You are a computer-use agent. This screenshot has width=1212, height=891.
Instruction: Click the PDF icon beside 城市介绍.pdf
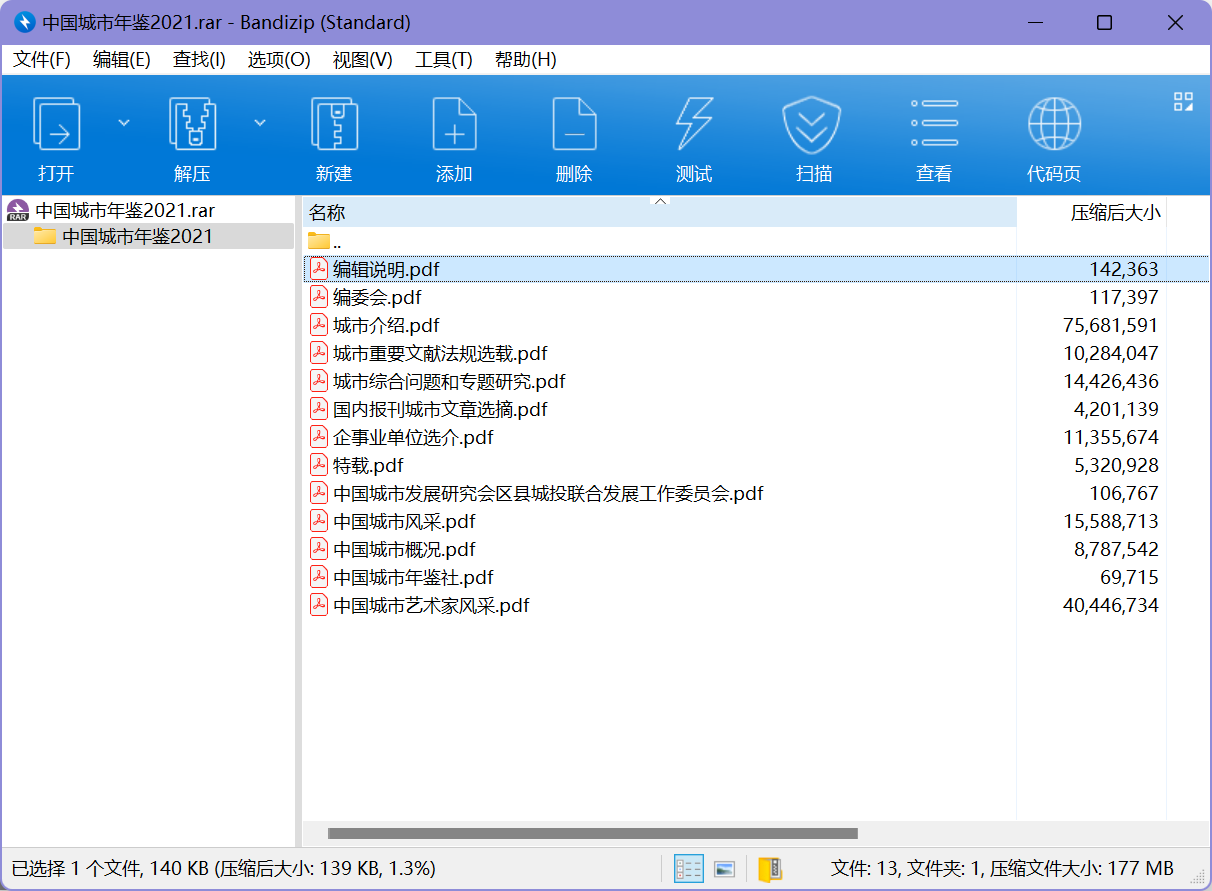319,325
